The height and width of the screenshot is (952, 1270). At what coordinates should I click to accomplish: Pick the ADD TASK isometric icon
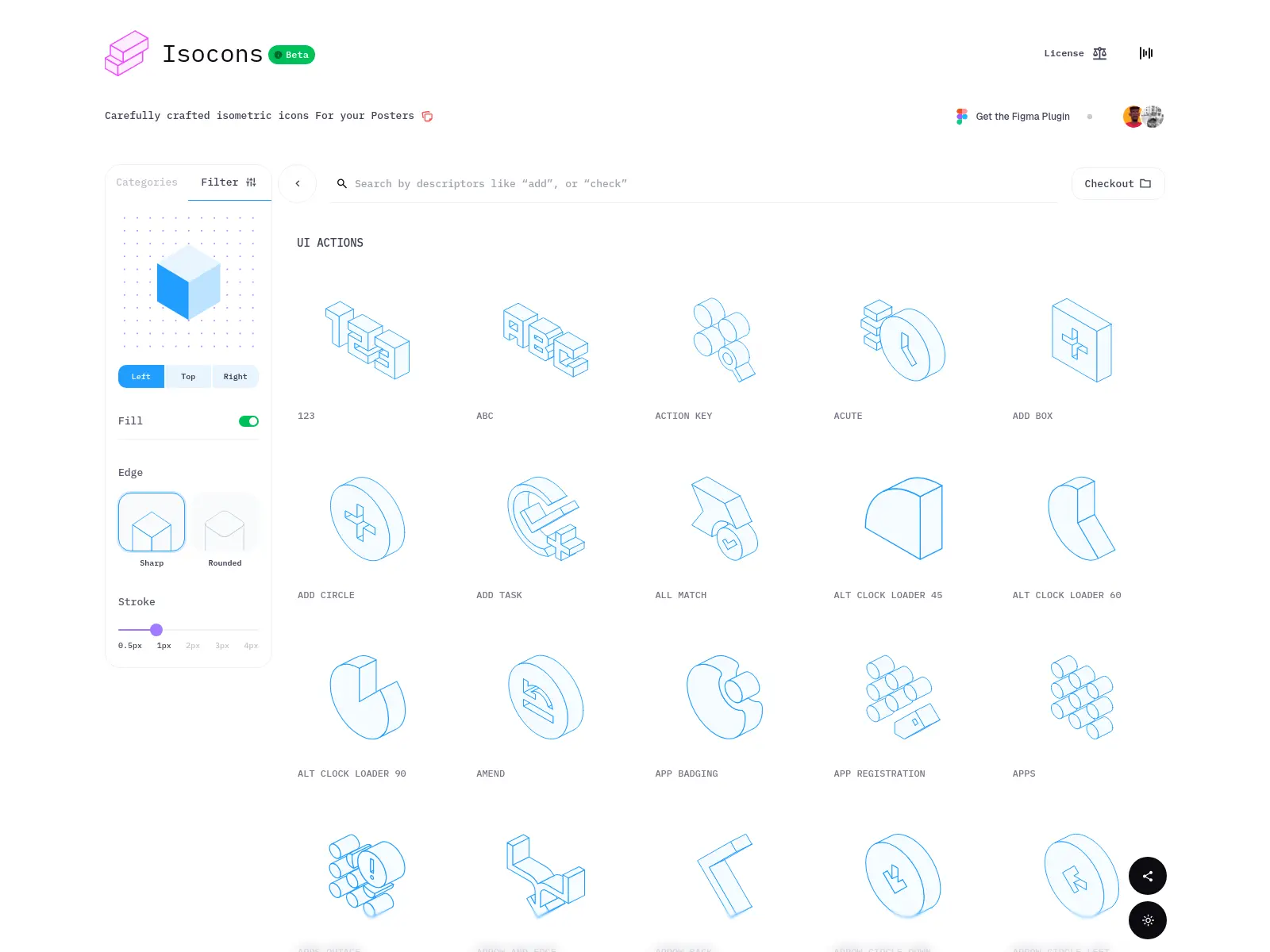[545, 520]
